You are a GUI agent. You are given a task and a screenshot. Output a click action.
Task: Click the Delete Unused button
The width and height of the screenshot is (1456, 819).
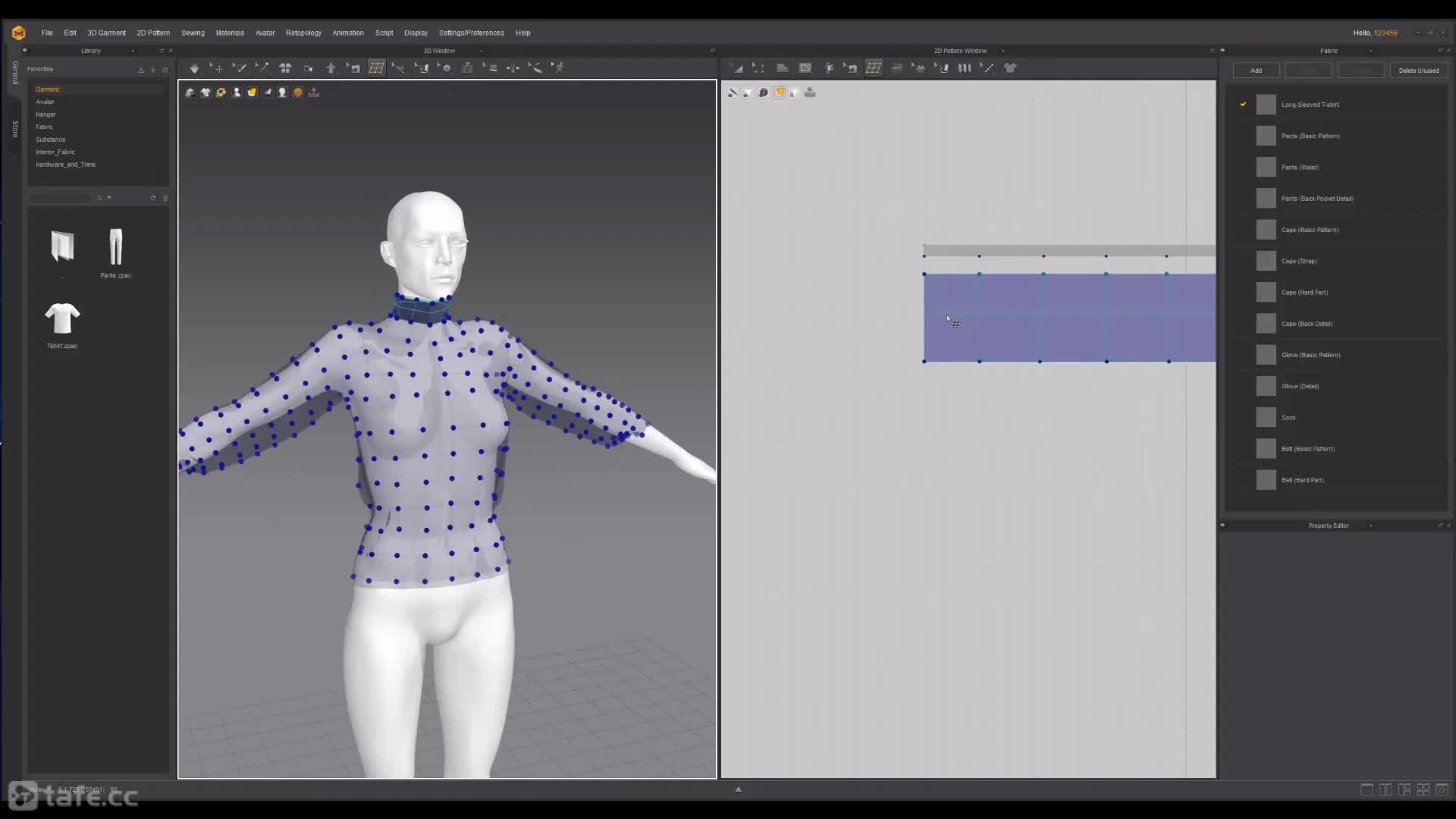click(1418, 71)
